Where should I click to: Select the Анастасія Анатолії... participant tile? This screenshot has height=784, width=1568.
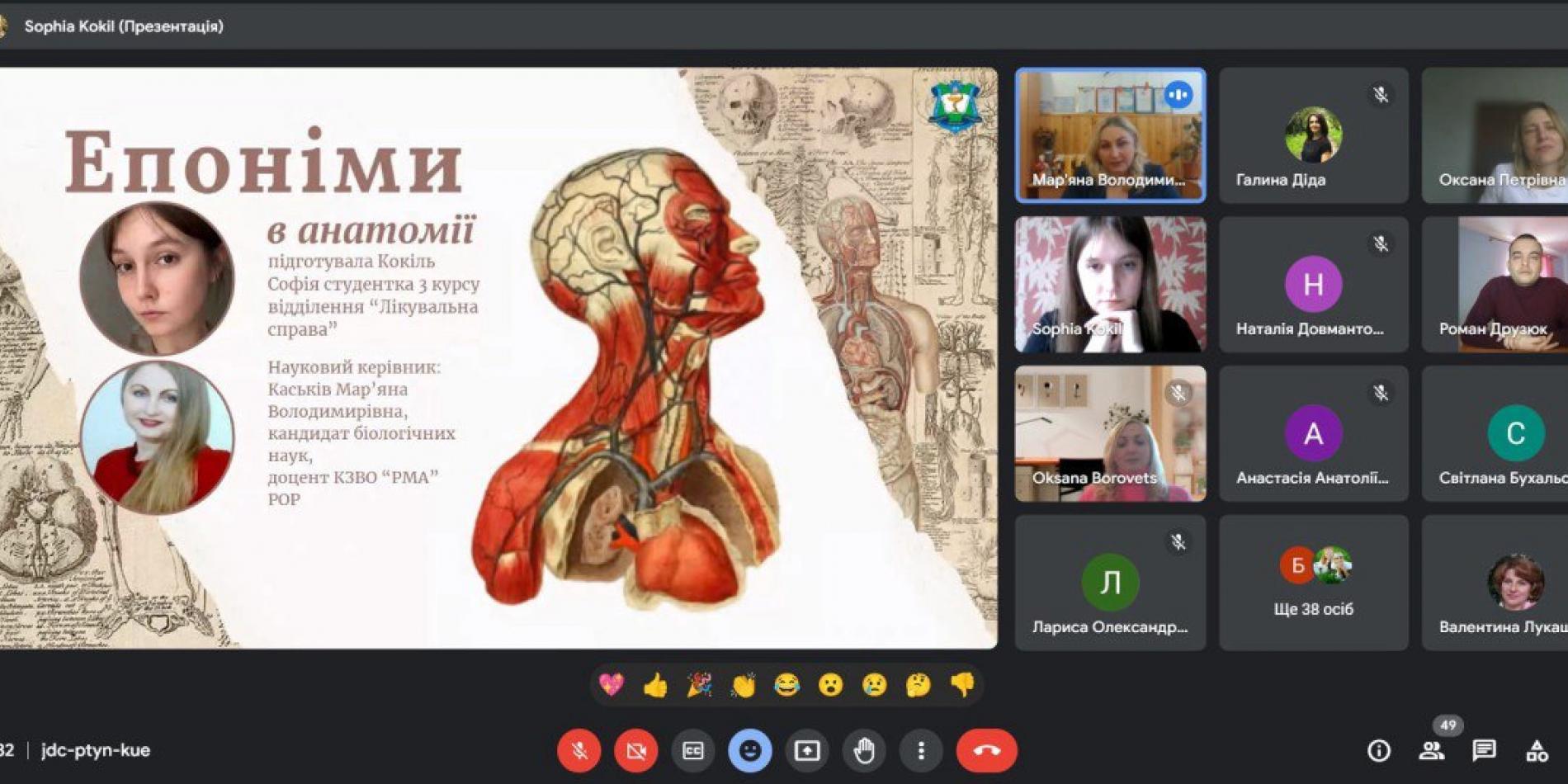click(x=1314, y=434)
